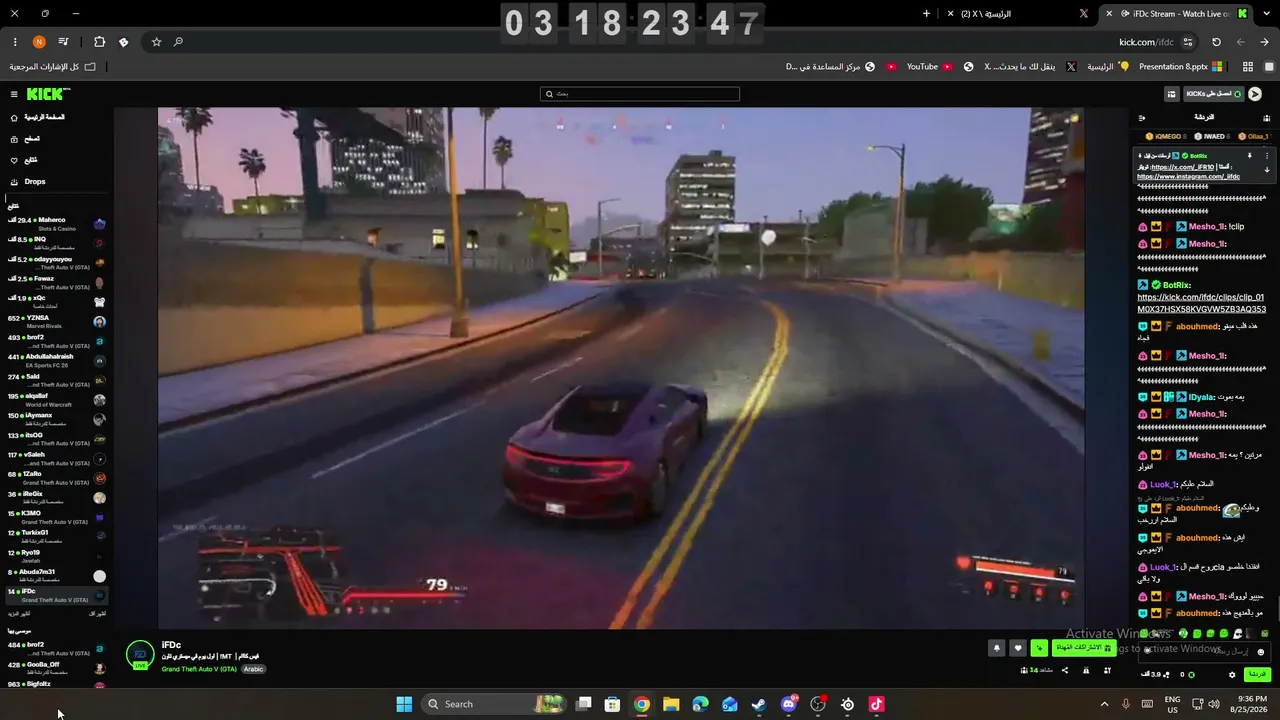Open the BotRix clip link in chat

[1201, 303]
